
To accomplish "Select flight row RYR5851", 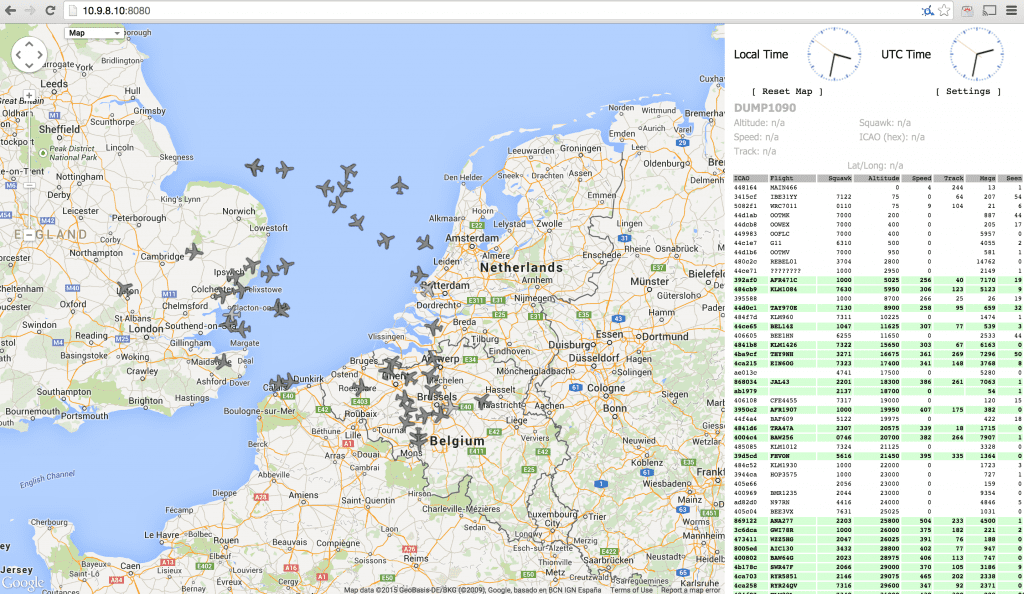I will pos(878,576).
